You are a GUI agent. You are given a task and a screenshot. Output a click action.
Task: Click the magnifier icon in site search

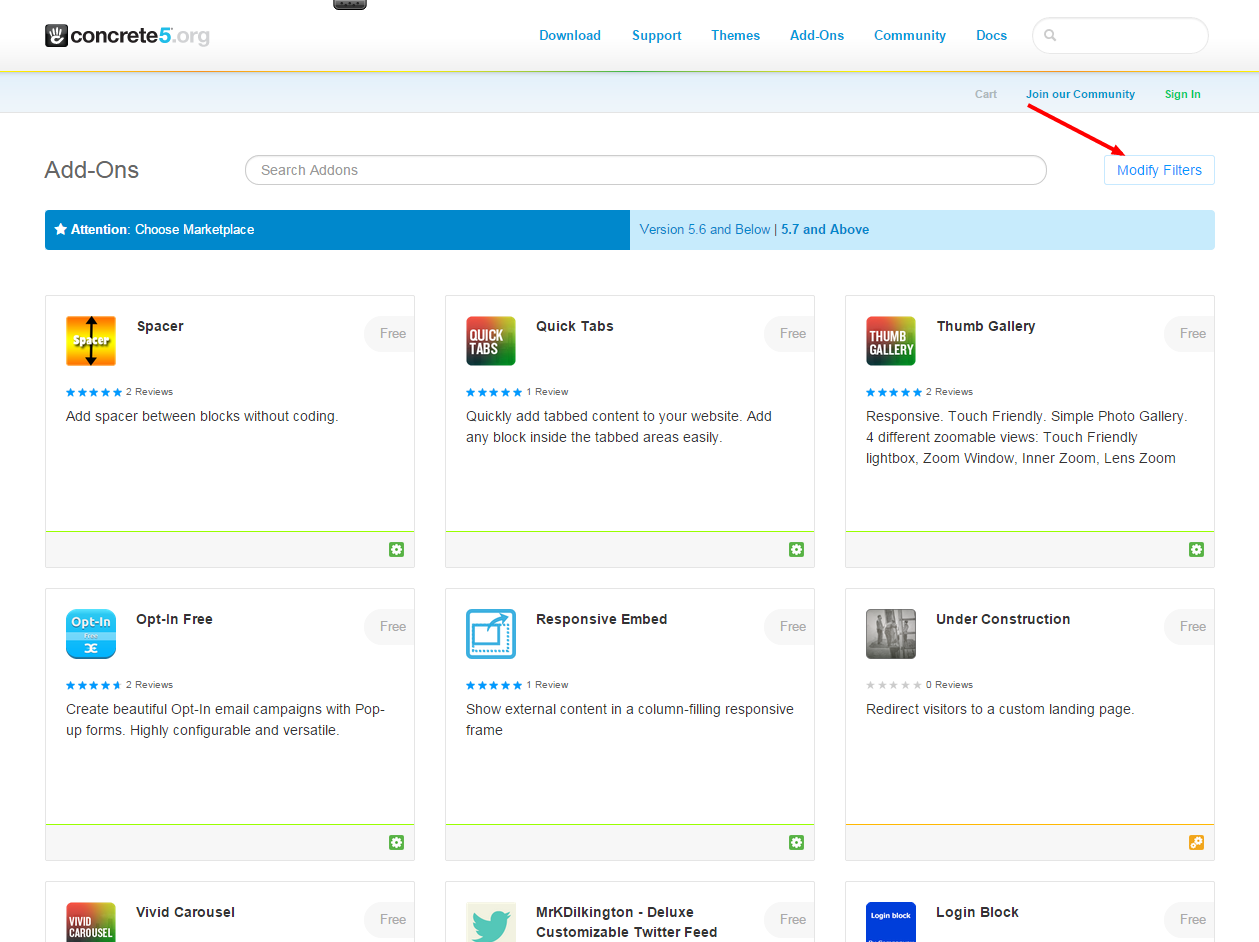[x=1050, y=36]
